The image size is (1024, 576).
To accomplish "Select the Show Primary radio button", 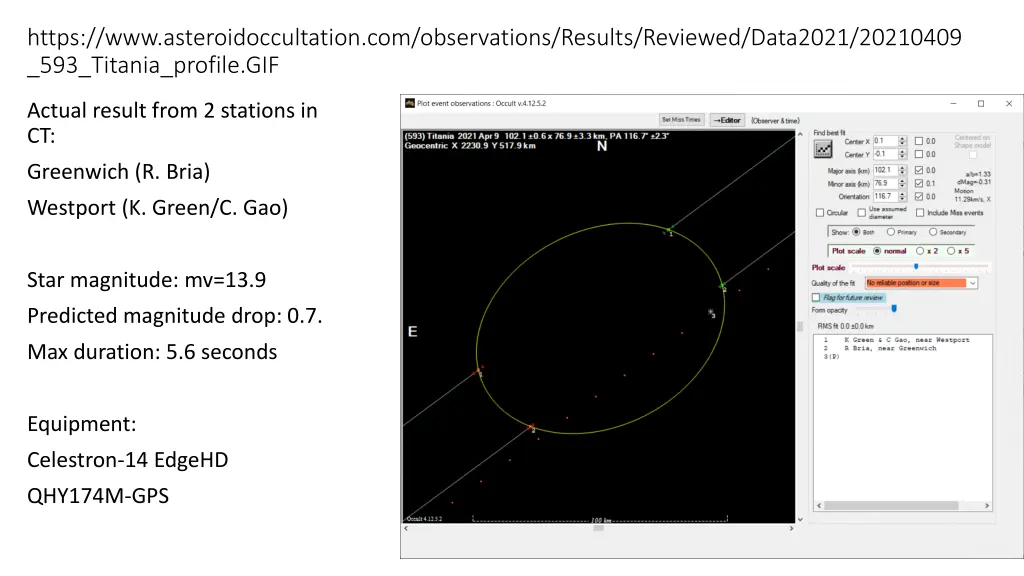I will (890, 232).
